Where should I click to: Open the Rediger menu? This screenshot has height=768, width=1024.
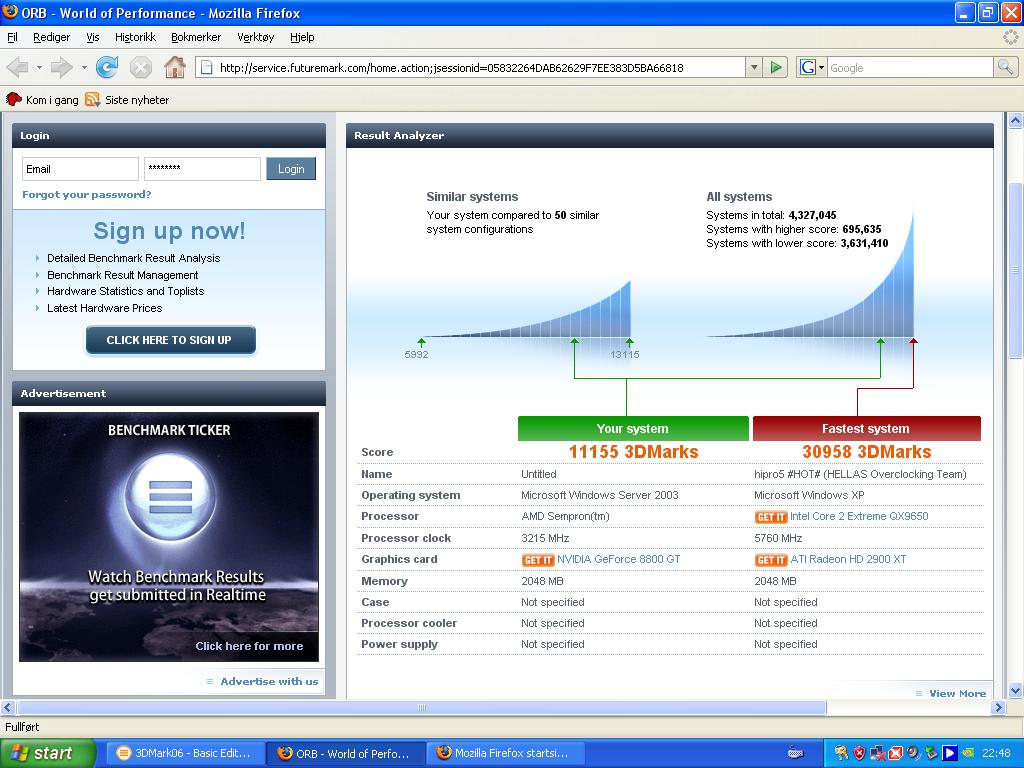(x=52, y=37)
